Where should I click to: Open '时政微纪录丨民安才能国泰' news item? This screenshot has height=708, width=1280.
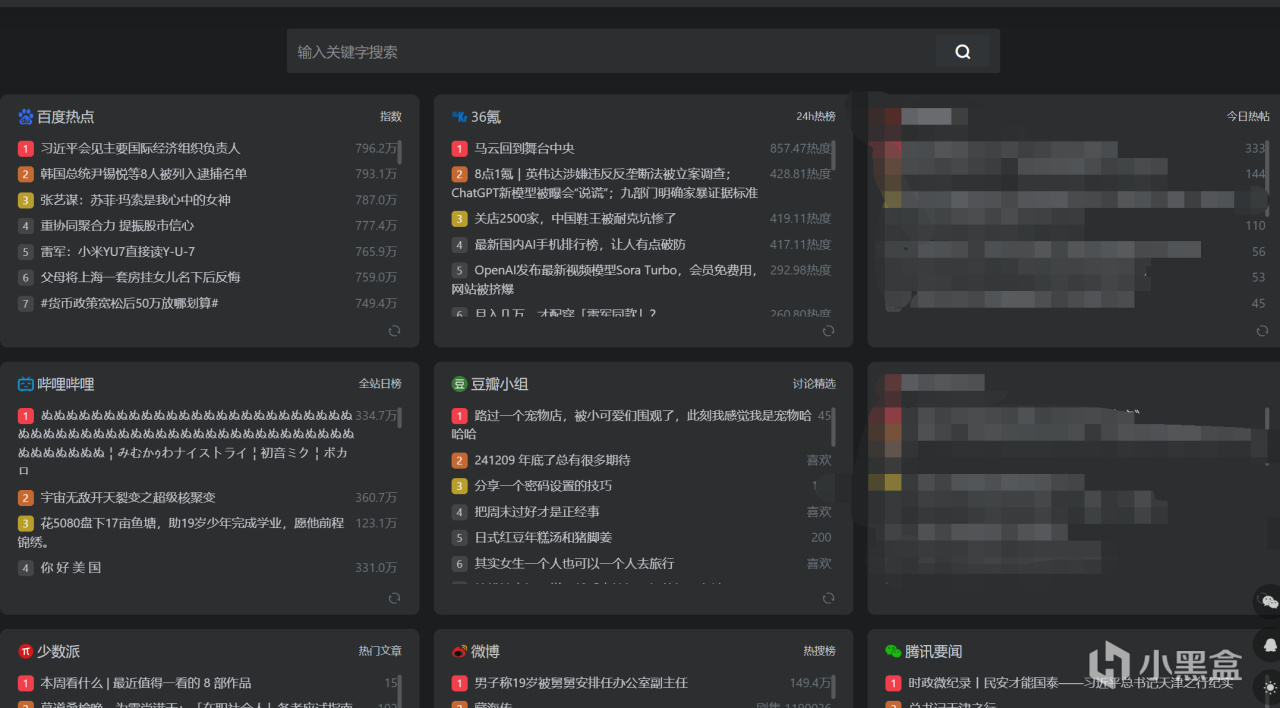pyautogui.click(x=1070, y=683)
